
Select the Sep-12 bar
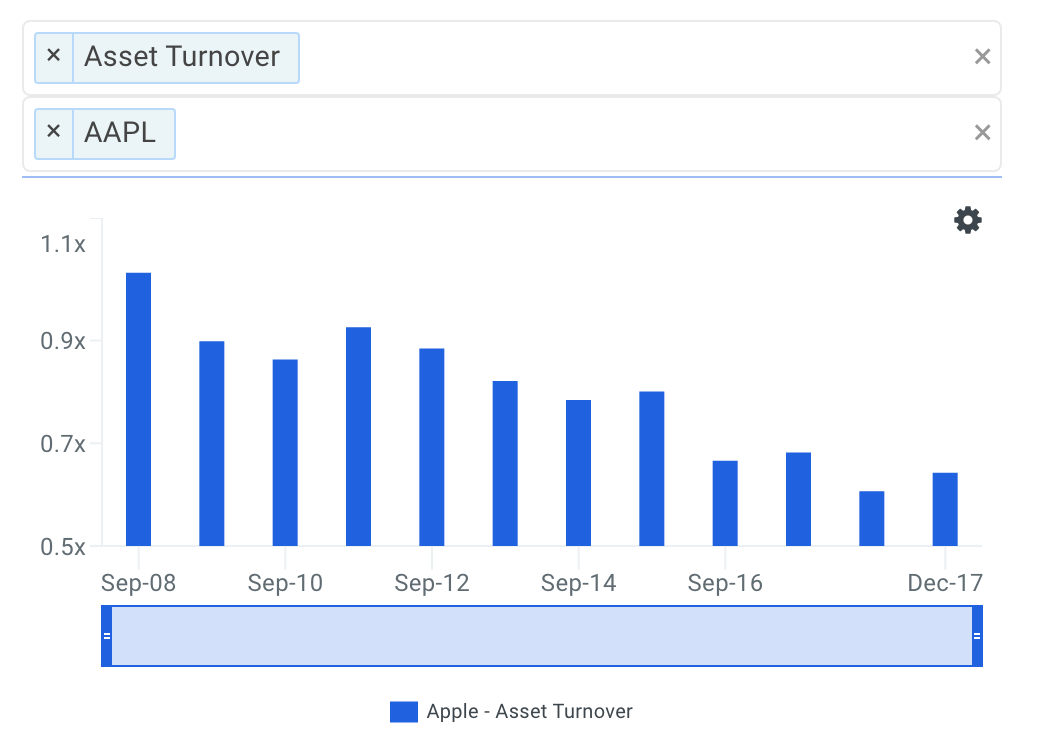coord(432,447)
